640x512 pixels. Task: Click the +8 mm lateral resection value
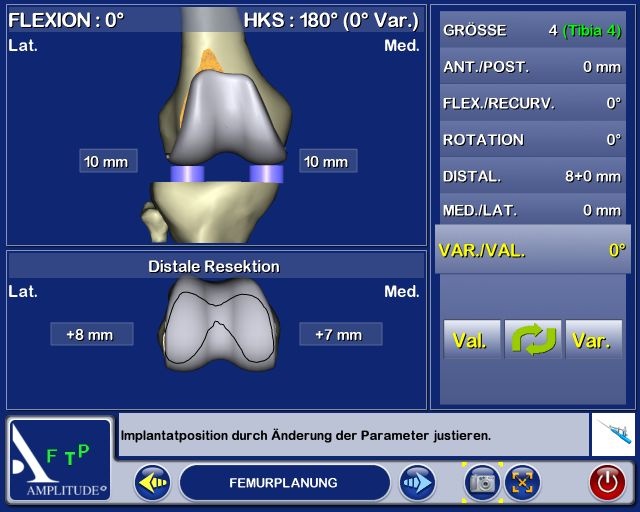(x=92, y=334)
